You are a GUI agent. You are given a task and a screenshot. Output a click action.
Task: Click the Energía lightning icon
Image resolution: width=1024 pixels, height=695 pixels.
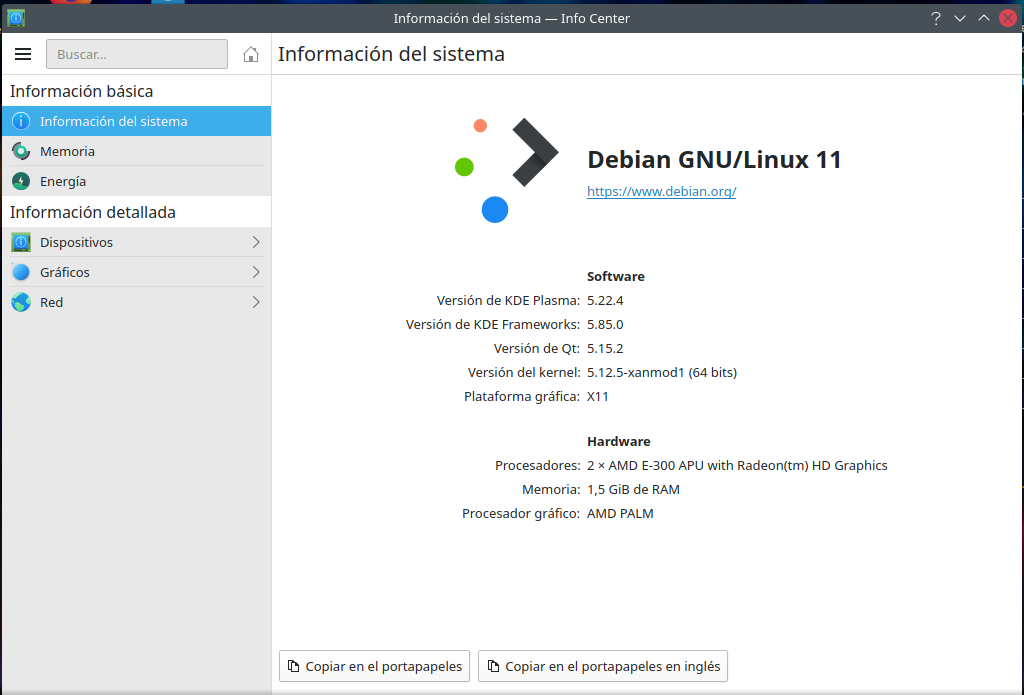21,182
